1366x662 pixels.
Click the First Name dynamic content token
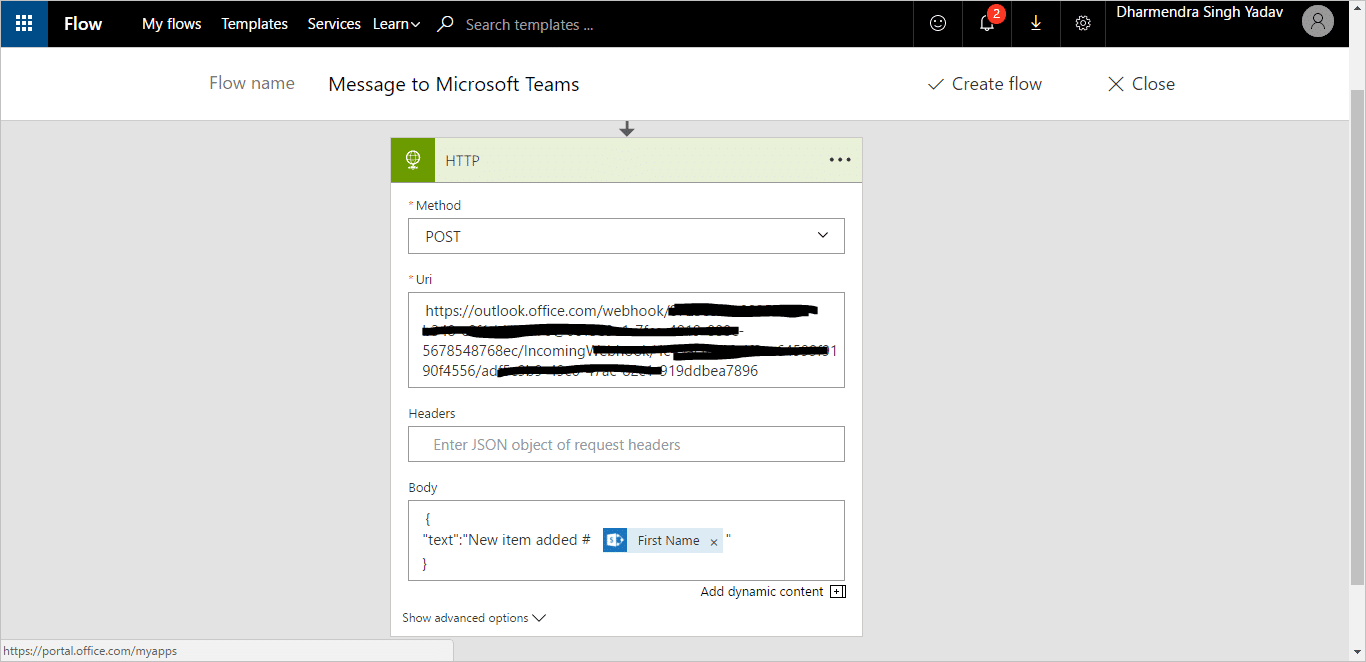(663, 540)
